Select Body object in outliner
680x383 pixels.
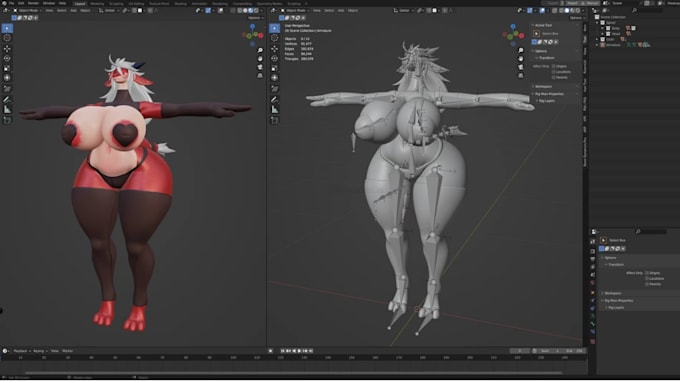(x=615, y=28)
